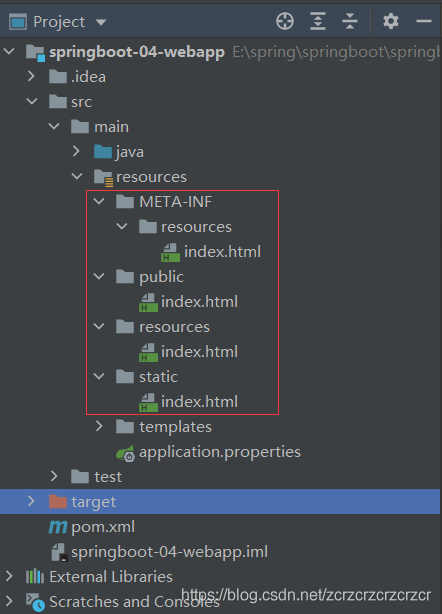Click the Expand All toolbar icon
442x614 pixels.
click(x=318, y=21)
